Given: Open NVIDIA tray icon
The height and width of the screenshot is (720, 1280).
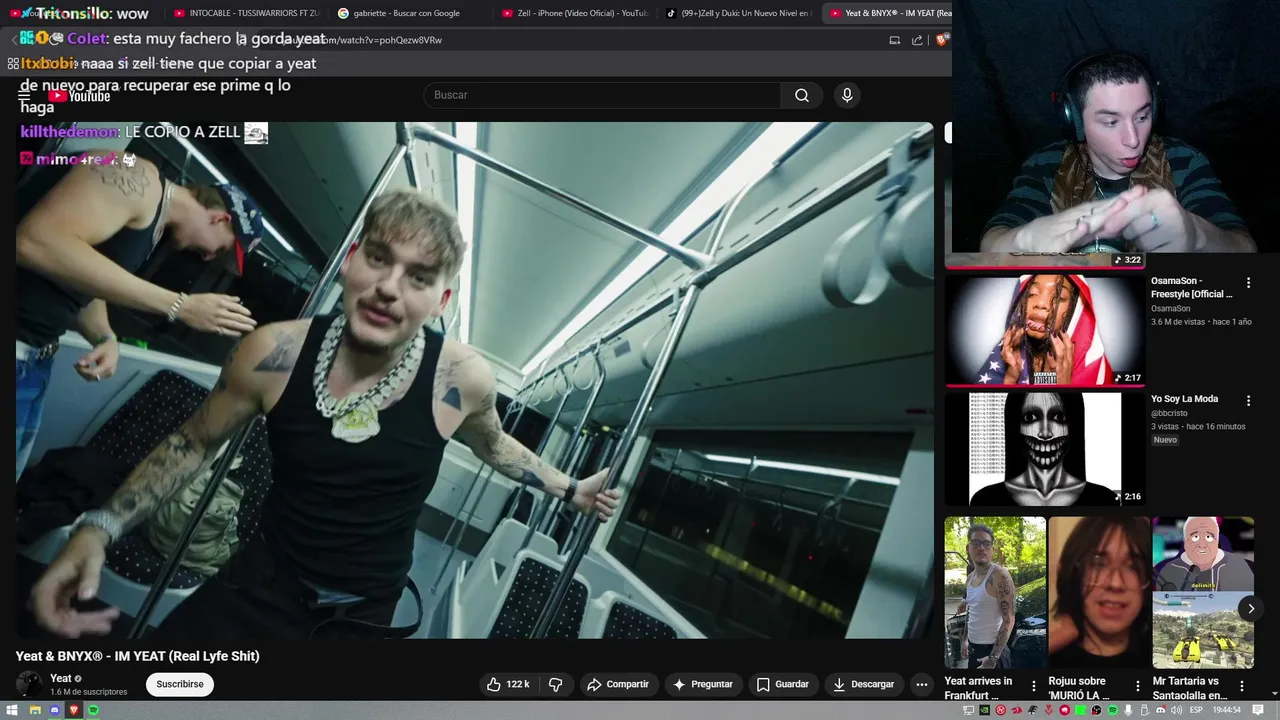Looking at the screenshot, I should pyautogui.click(x=984, y=710).
